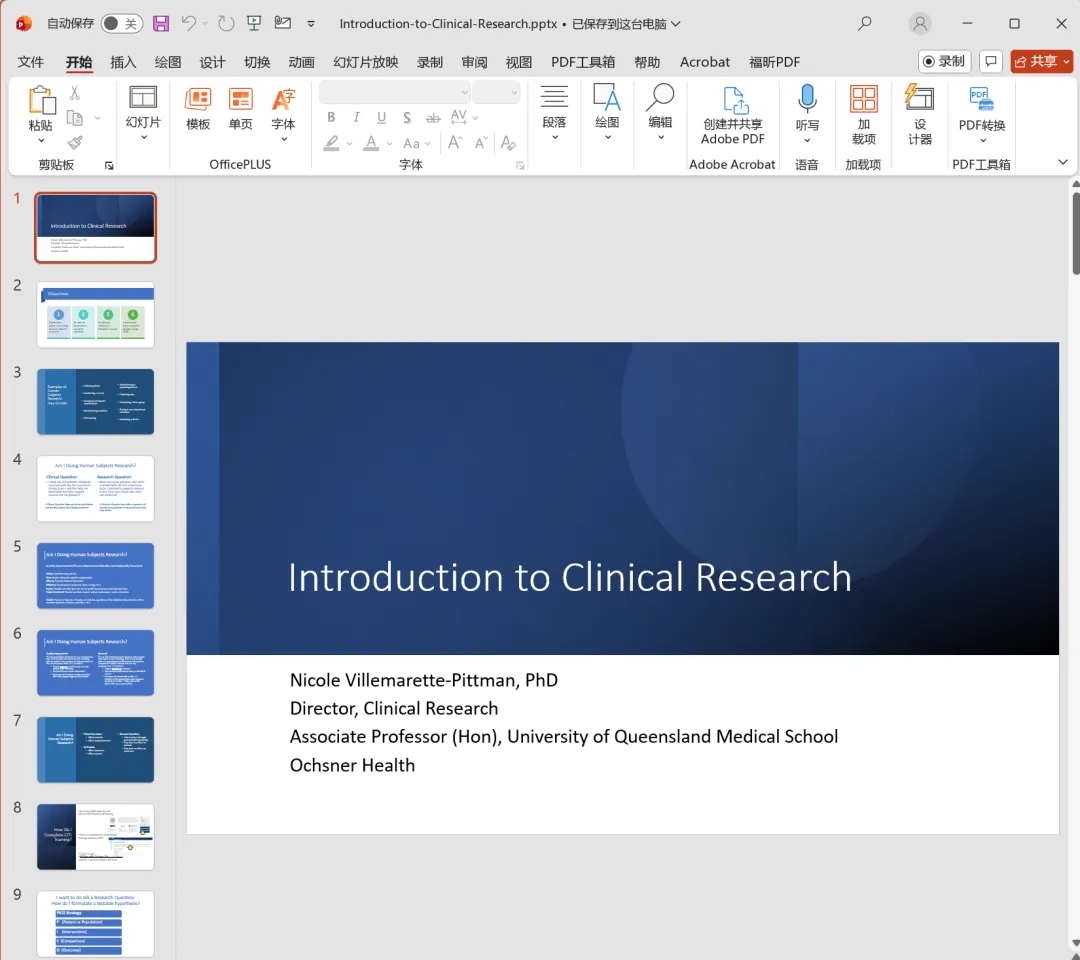
Task: Toggle Bold formatting button
Action: (x=331, y=118)
